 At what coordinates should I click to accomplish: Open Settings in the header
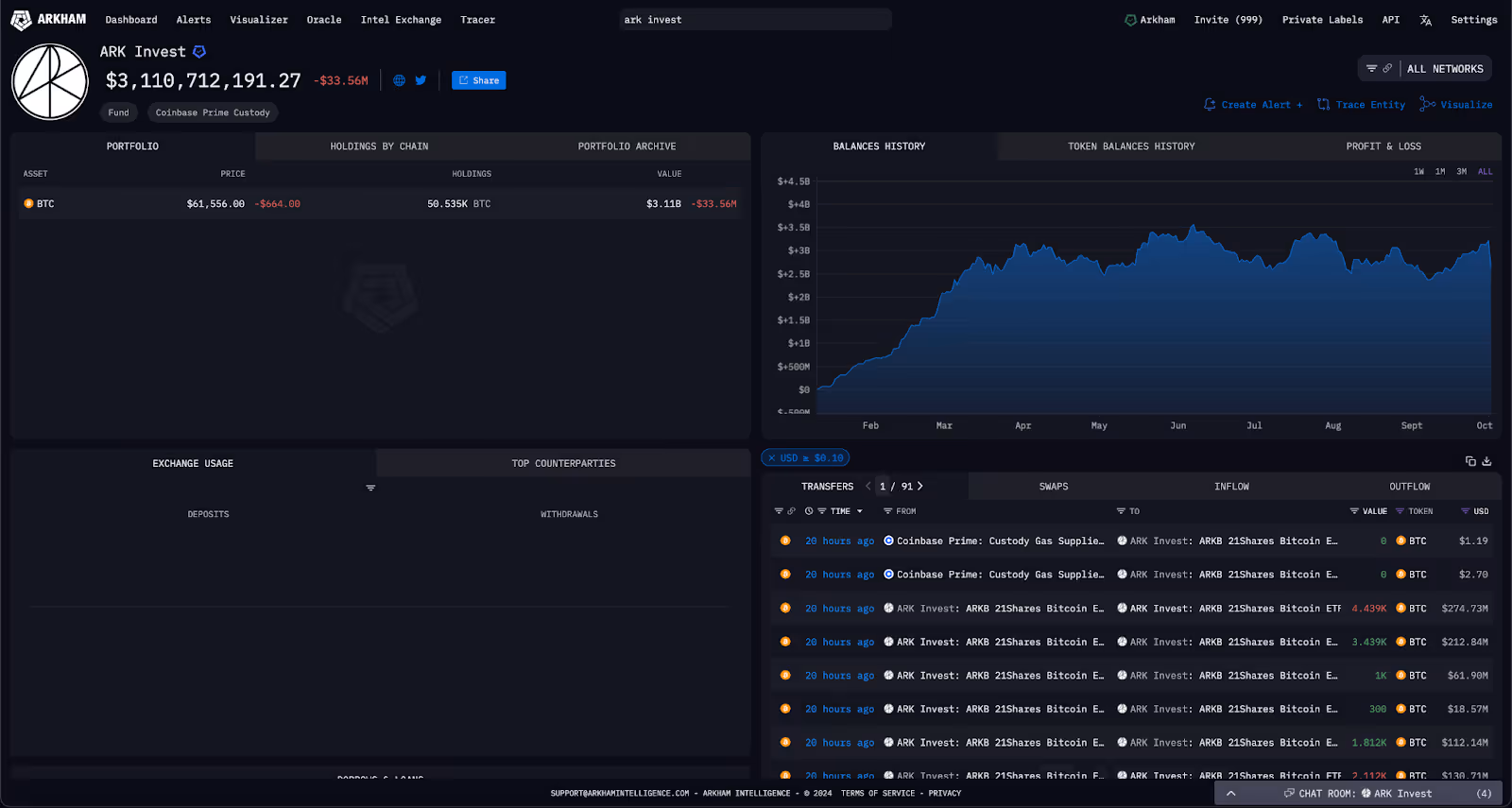click(1473, 20)
